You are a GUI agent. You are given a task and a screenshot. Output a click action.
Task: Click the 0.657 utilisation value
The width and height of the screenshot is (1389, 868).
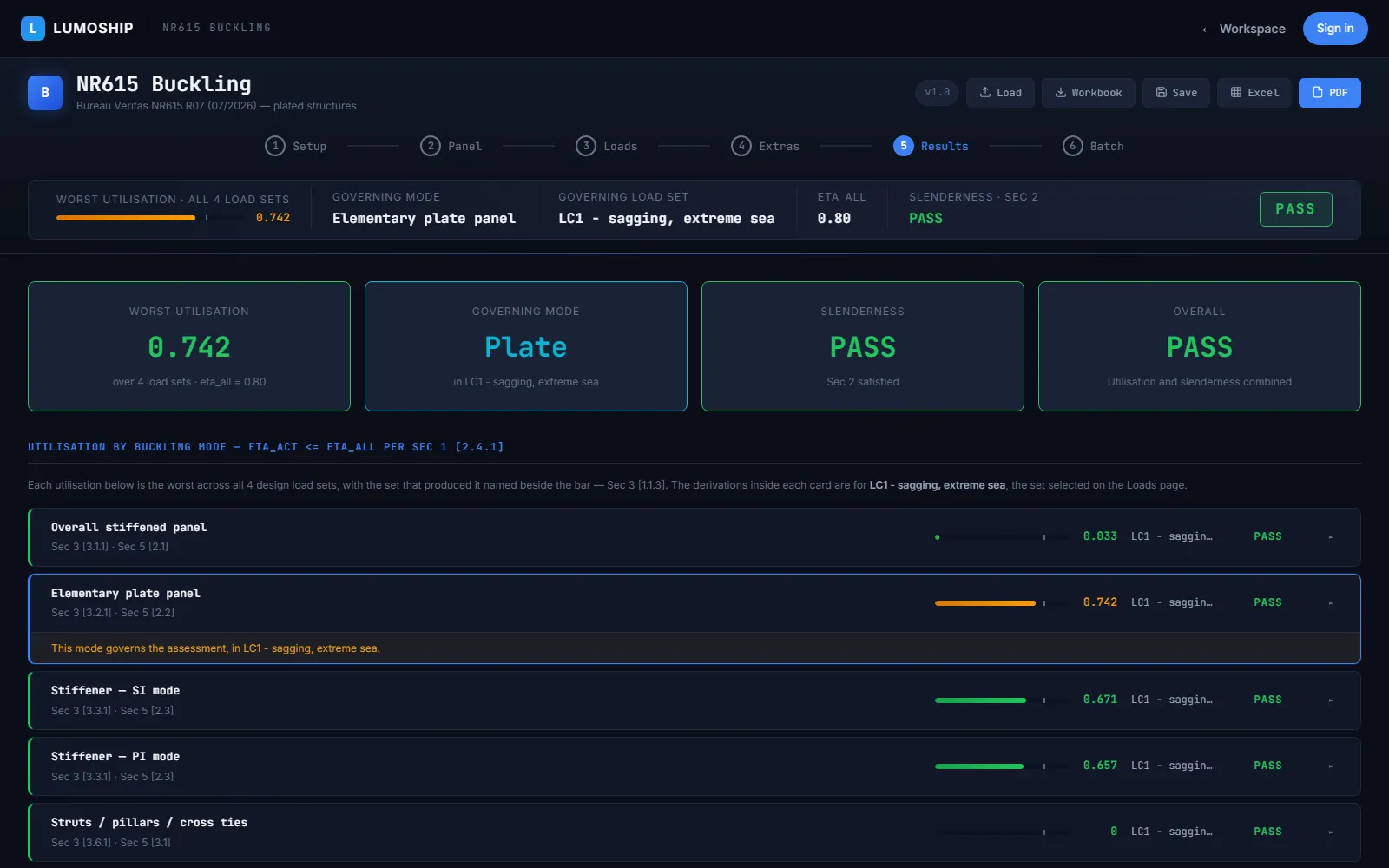pyautogui.click(x=1100, y=766)
